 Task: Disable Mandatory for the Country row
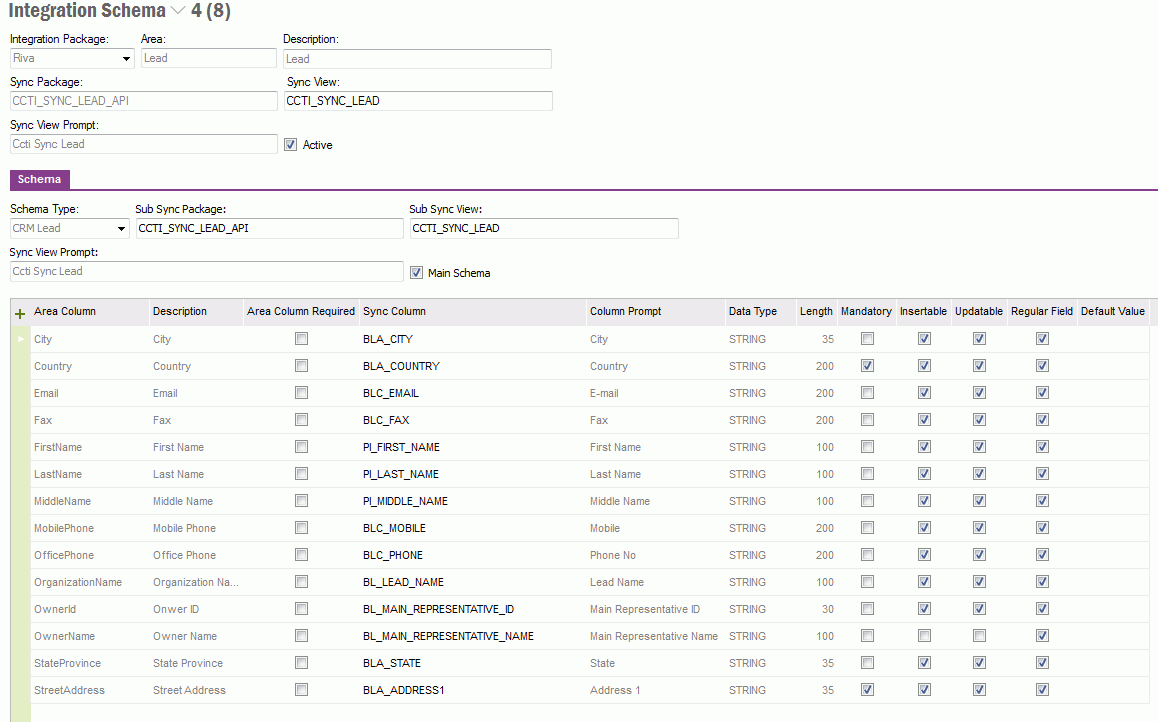point(867,365)
